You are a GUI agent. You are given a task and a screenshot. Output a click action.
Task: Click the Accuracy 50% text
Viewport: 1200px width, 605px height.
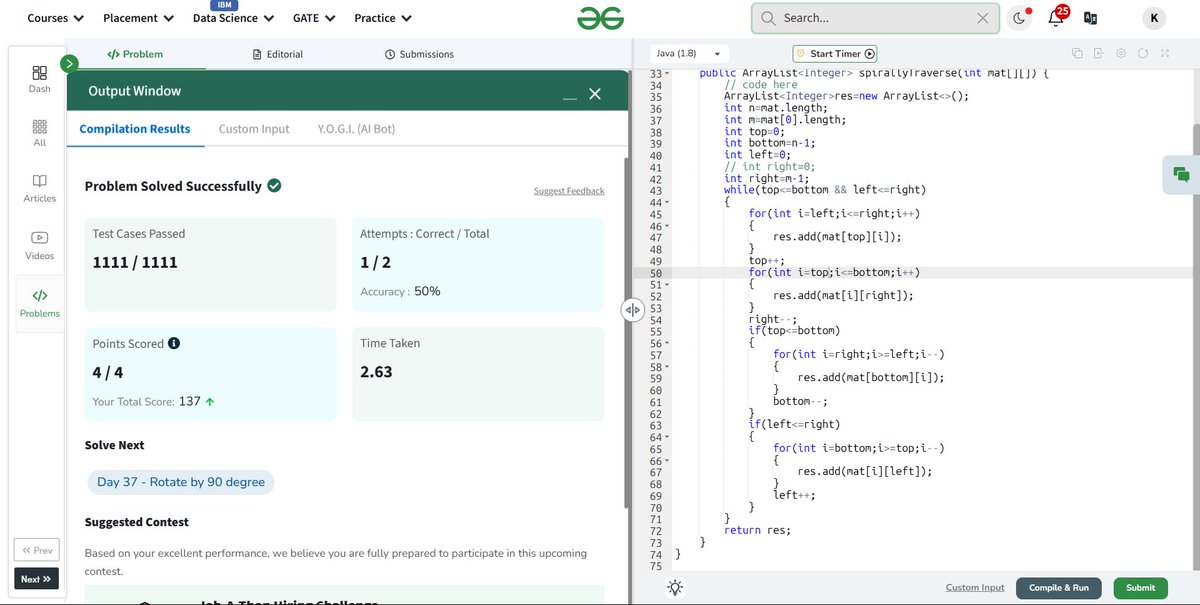pos(400,291)
